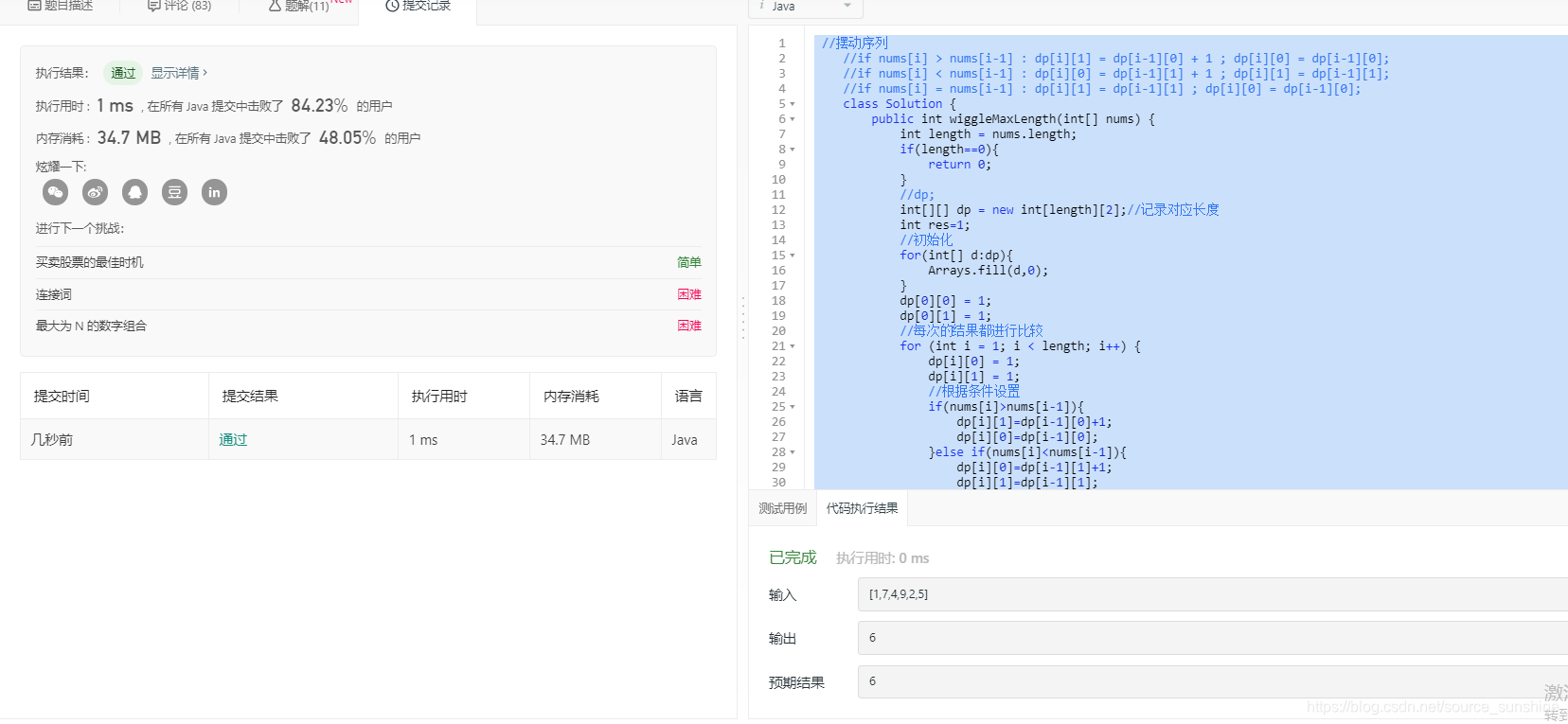The image size is (1568, 724).
Task: Collapse code fold at line 6
Action: 793,119
